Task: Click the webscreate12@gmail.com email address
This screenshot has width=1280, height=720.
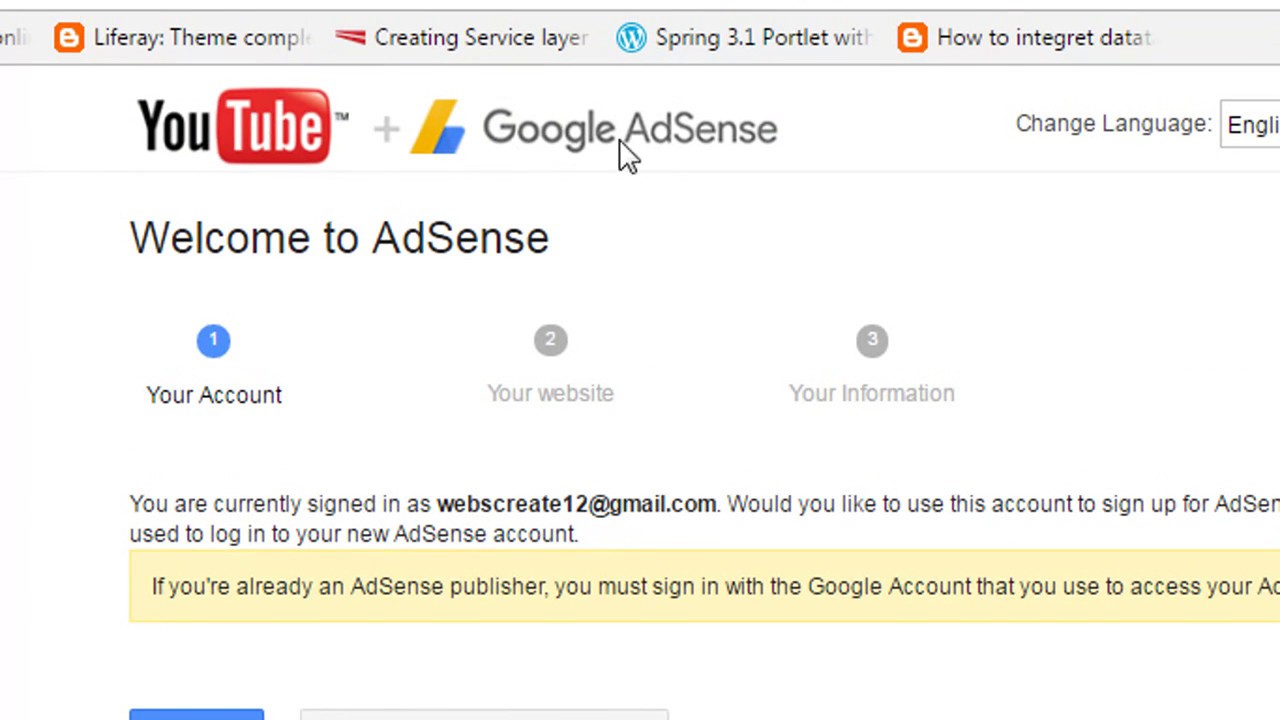Action: point(576,504)
